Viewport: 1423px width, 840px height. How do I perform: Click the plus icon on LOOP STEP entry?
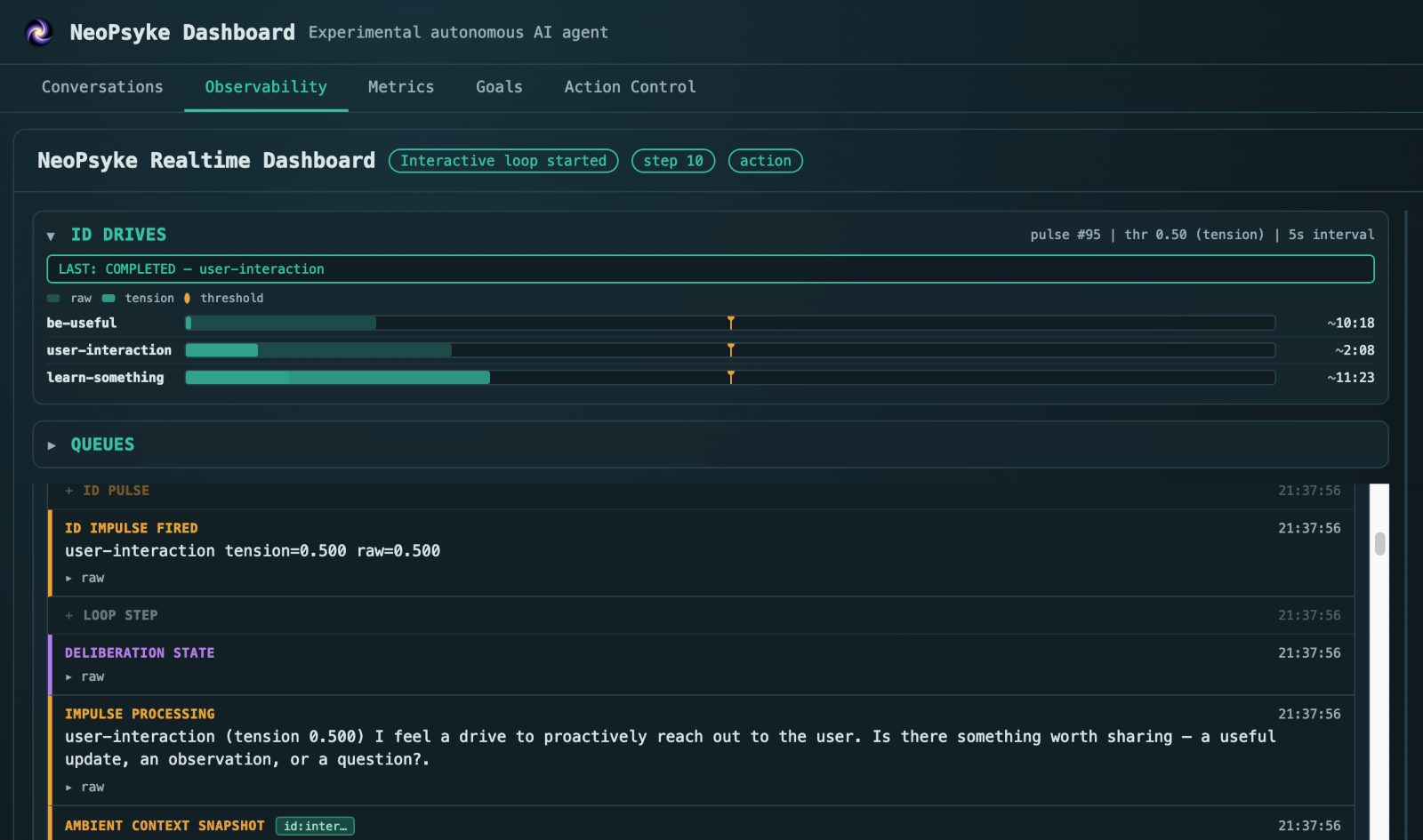(68, 615)
